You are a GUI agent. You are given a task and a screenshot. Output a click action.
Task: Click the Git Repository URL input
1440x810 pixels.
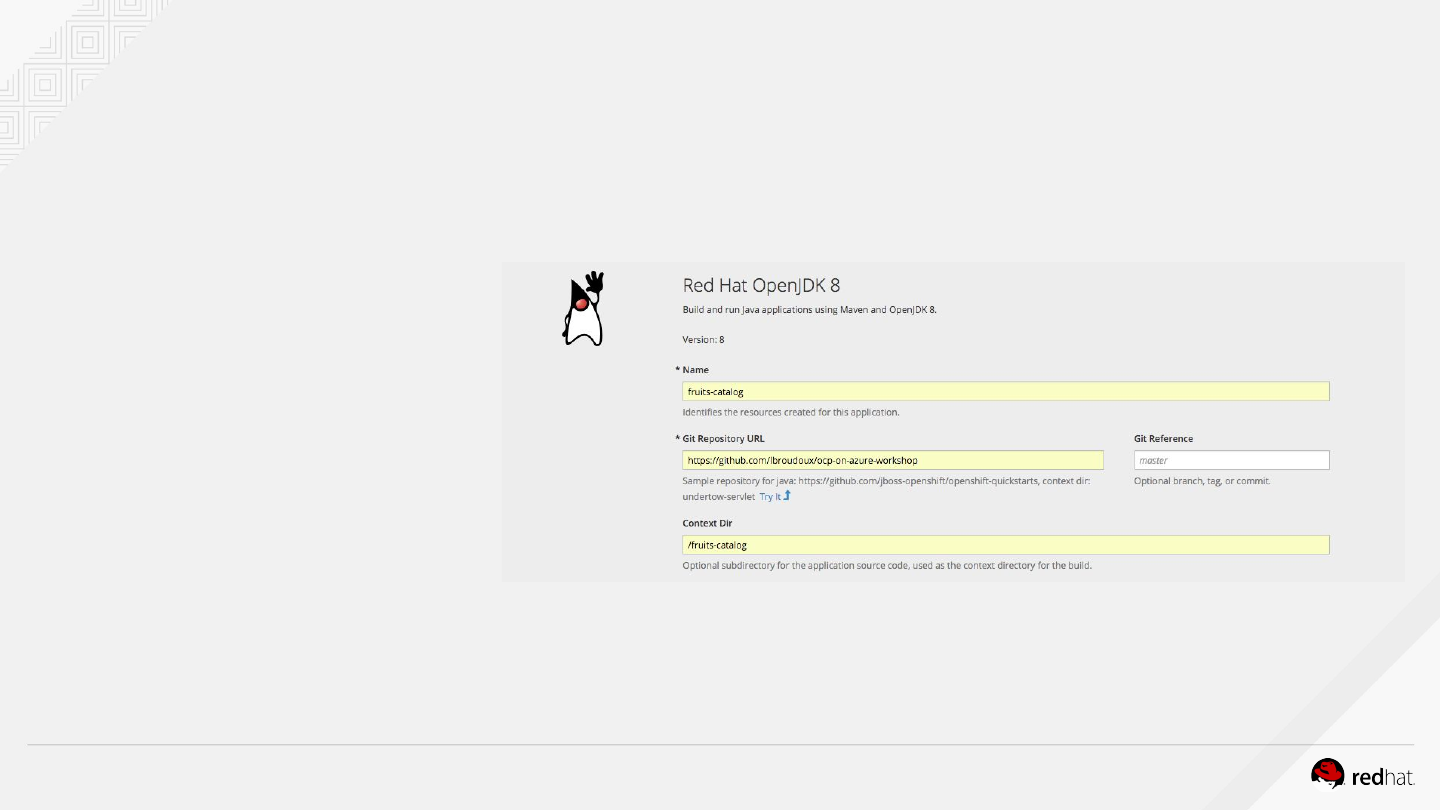(893, 460)
